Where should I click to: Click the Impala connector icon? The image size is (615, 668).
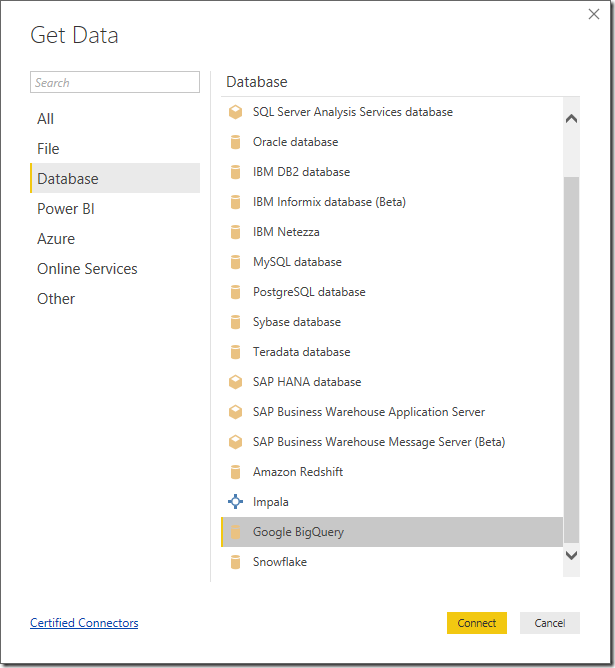235,502
